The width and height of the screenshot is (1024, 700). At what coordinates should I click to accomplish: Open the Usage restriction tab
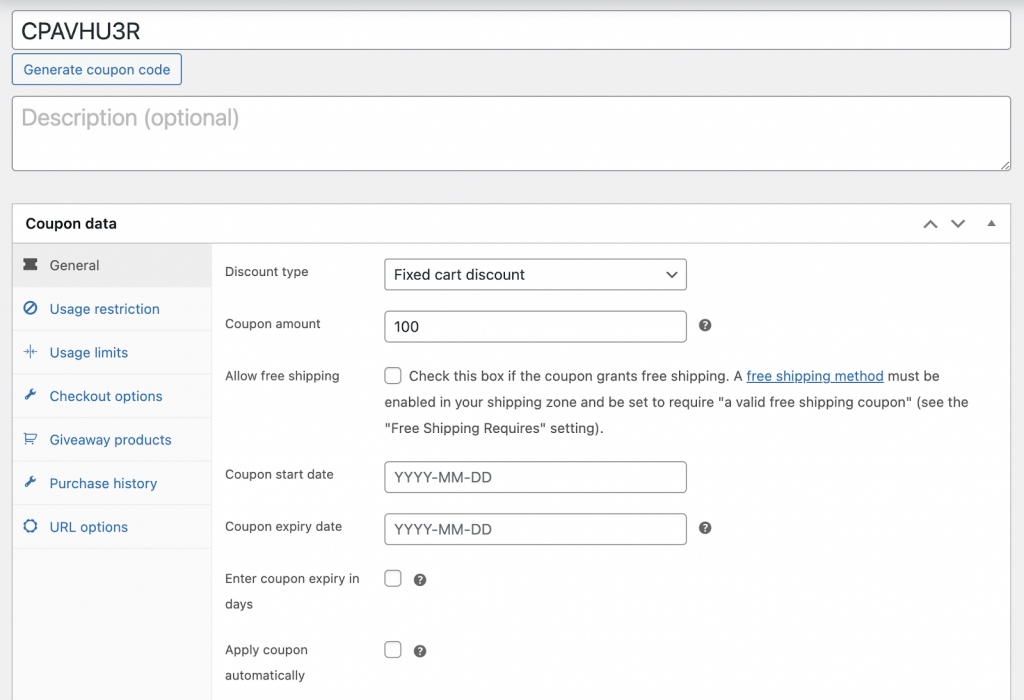click(112, 309)
